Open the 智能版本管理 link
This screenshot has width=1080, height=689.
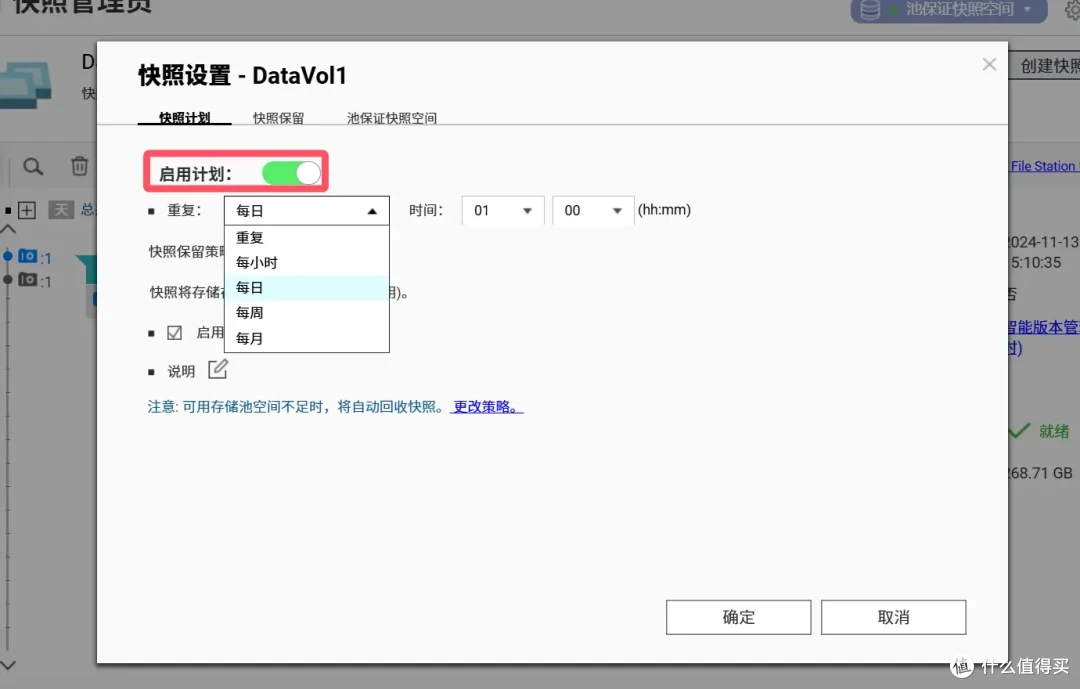1043,327
